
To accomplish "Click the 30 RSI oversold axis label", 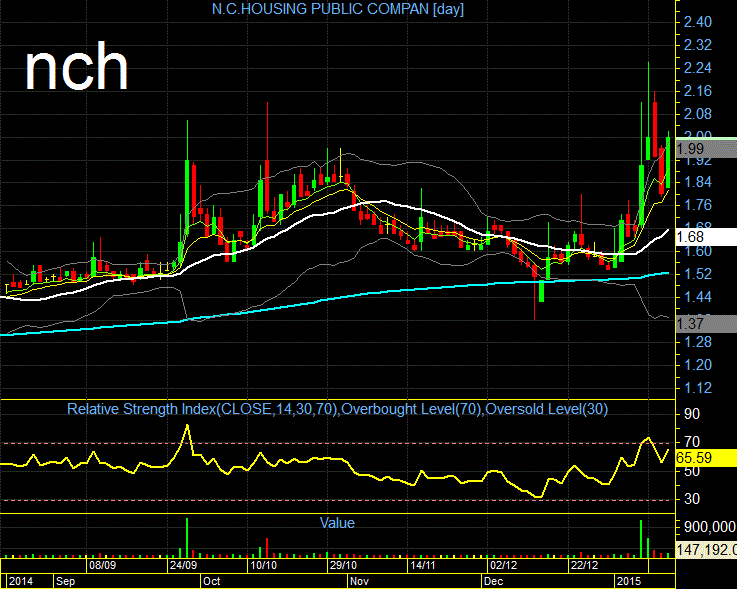I will point(692,499).
